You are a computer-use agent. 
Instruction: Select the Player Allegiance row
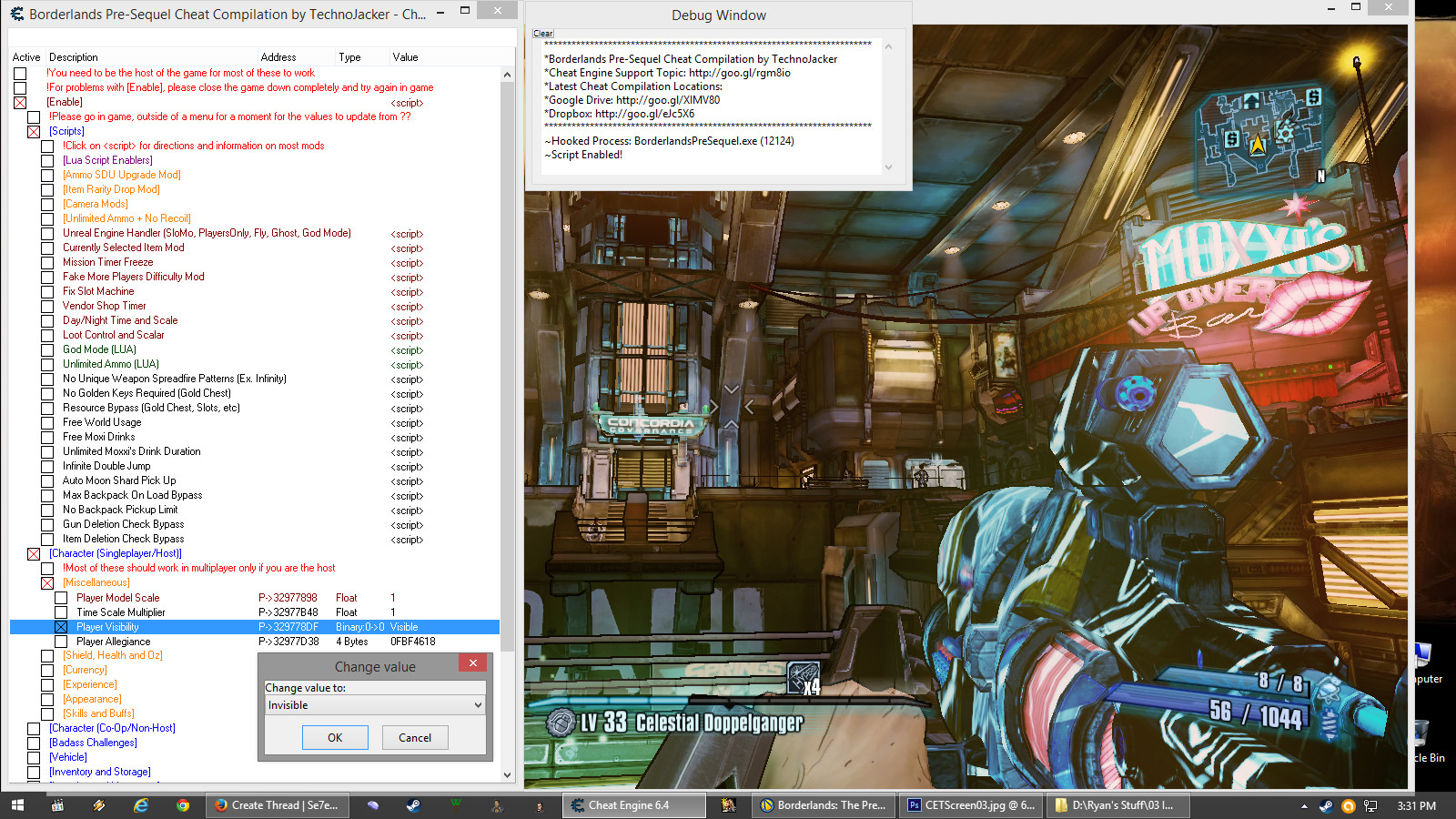pos(255,642)
